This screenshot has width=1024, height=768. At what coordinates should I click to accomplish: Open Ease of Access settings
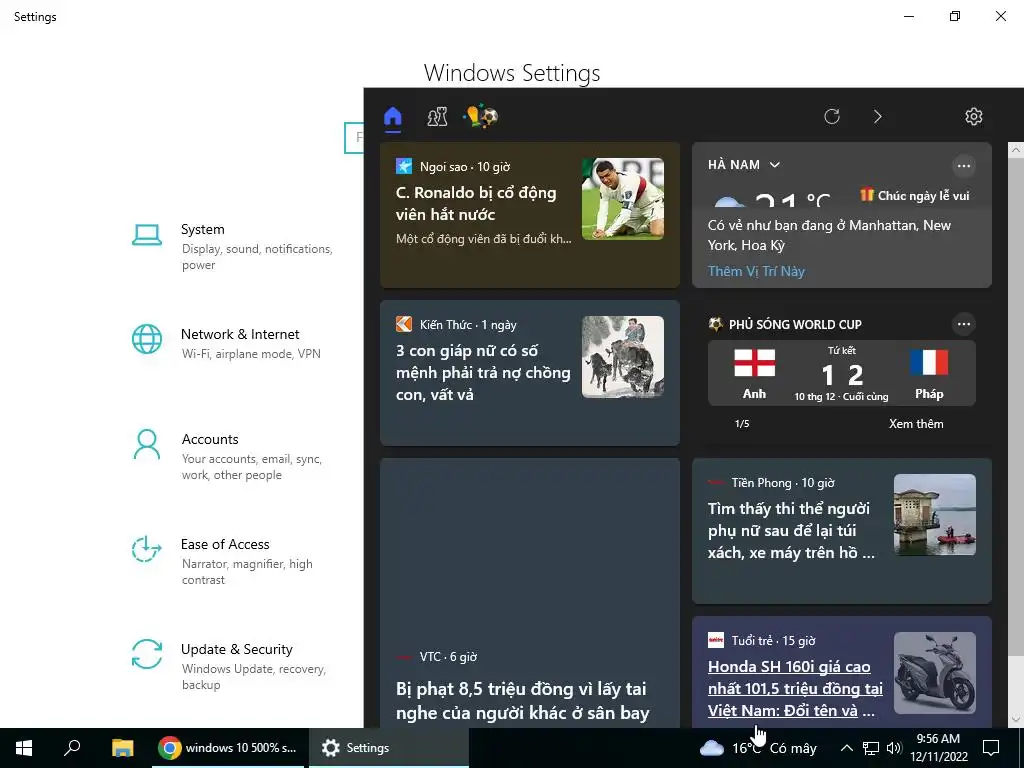pyautogui.click(x=233, y=561)
